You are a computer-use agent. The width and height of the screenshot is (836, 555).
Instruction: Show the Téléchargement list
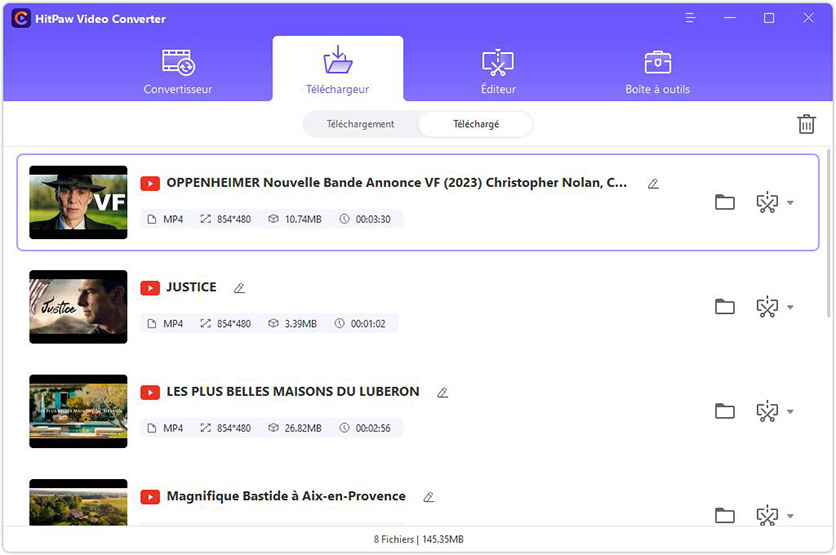coord(360,124)
